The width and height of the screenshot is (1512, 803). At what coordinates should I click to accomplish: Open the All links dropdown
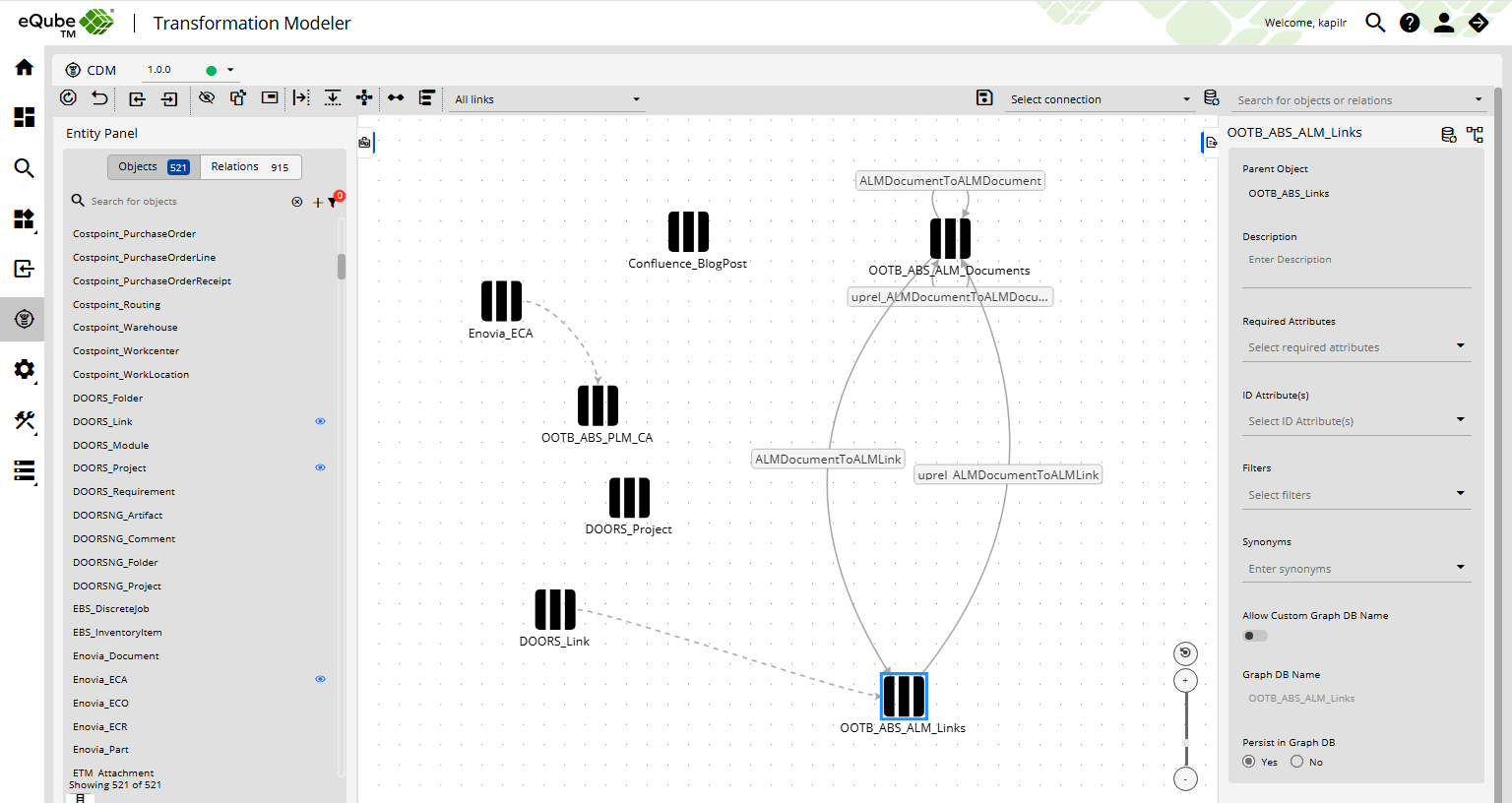pyautogui.click(x=546, y=99)
